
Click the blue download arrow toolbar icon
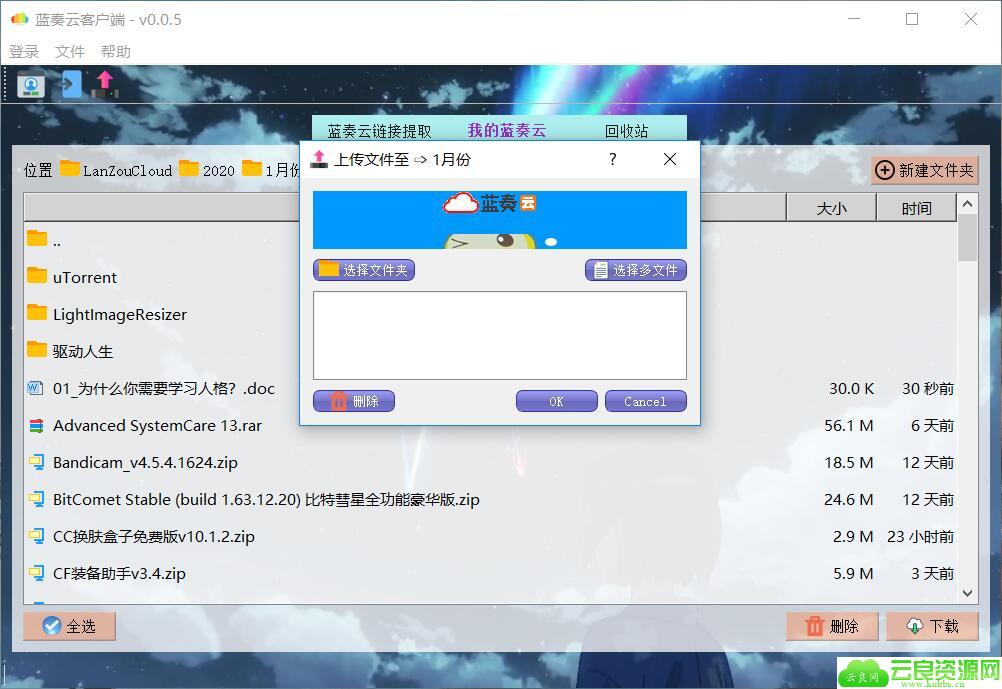[x=71, y=84]
